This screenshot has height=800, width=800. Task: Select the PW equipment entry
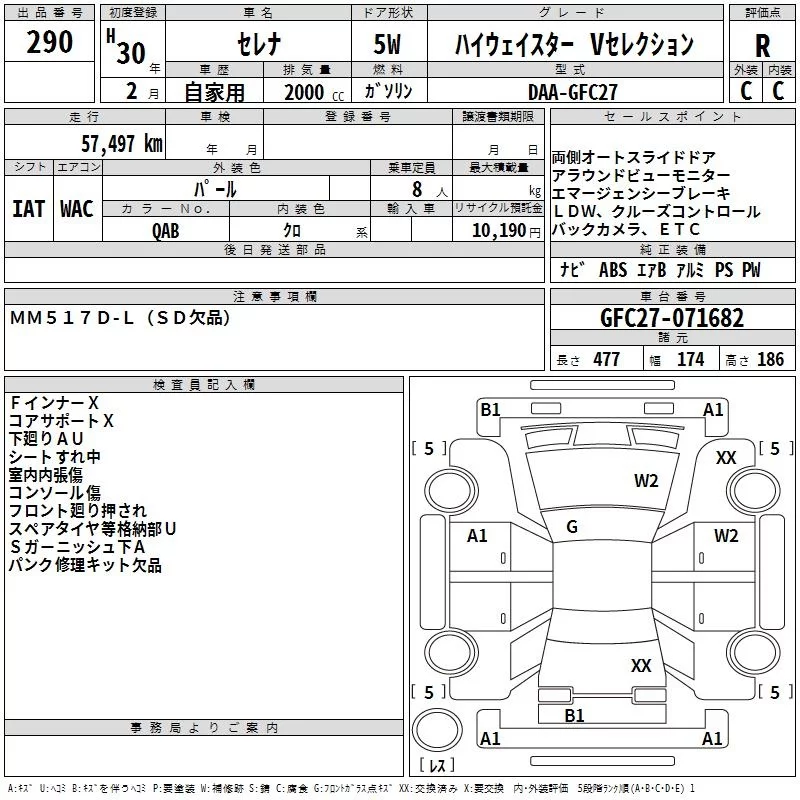(751, 270)
